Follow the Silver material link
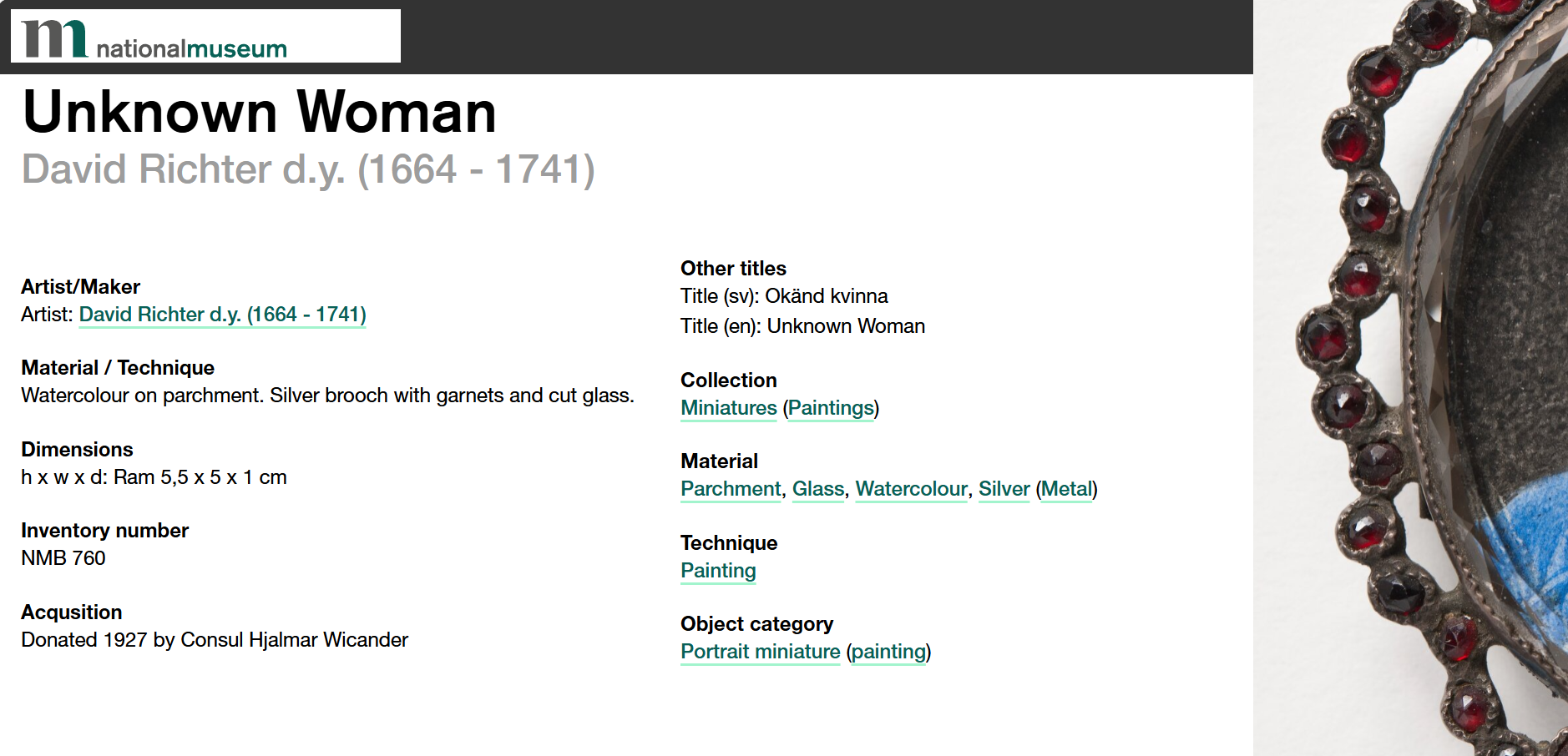The image size is (1568, 756). (1004, 489)
